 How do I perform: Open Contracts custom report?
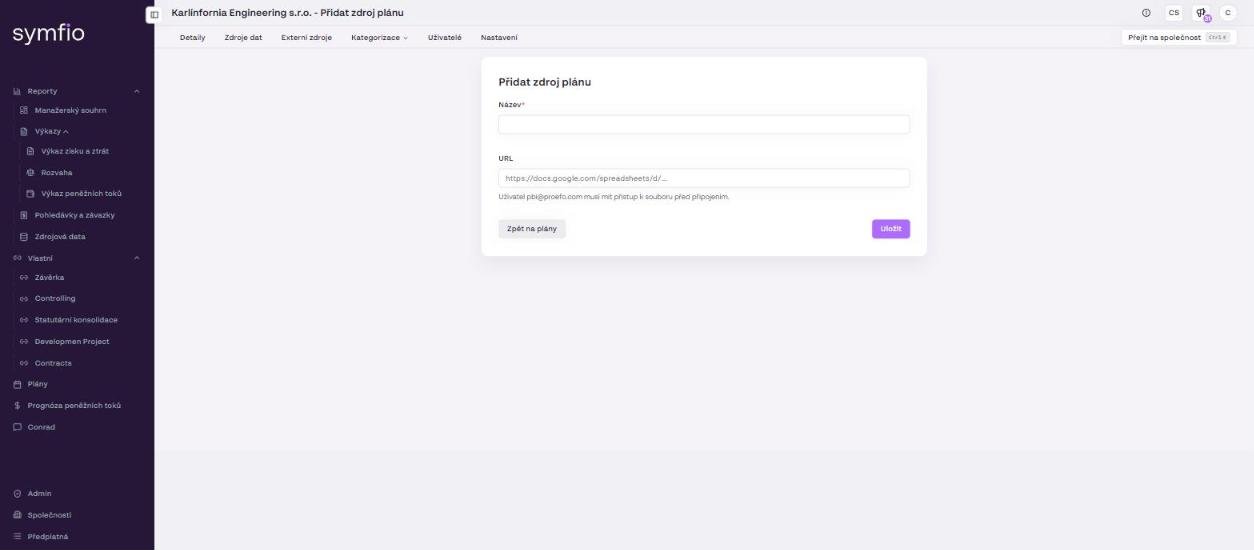click(53, 363)
